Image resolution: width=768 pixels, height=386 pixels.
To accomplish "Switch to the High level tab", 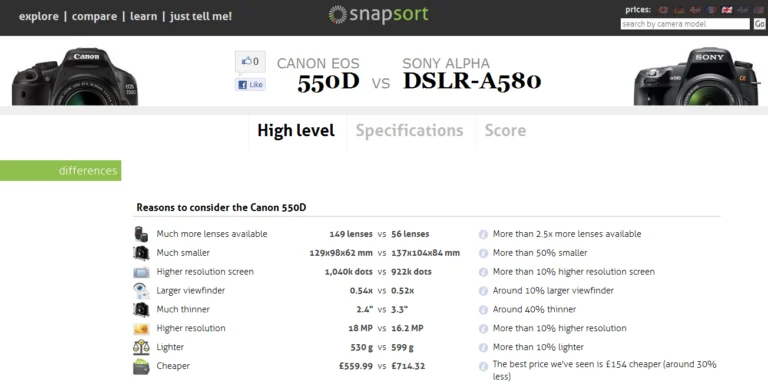I will (x=296, y=130).
